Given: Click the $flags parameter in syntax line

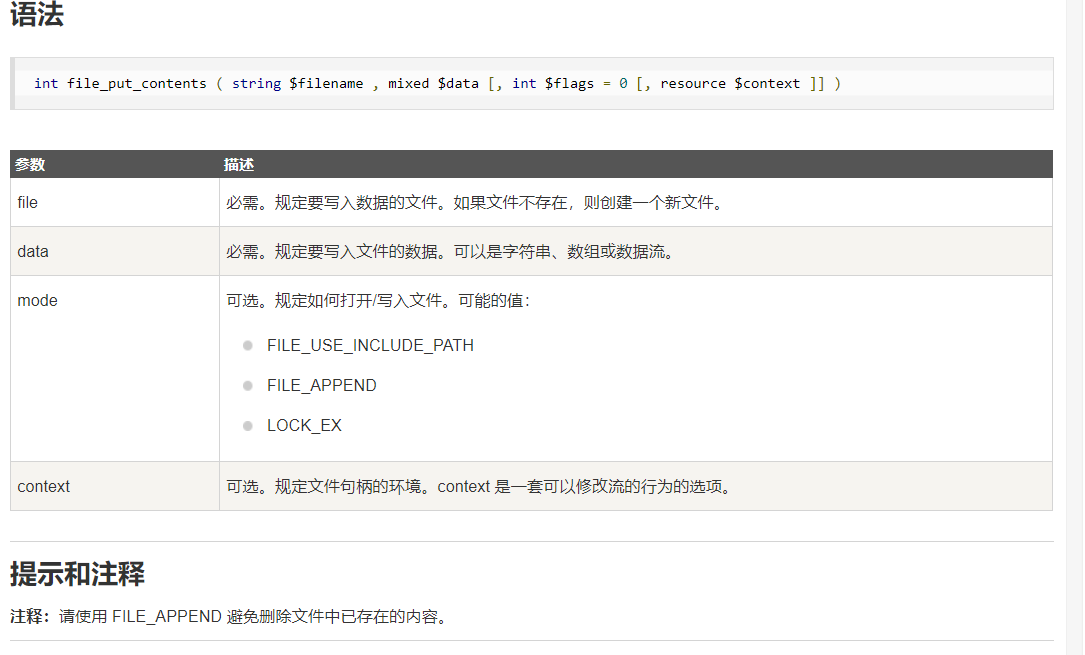Looking at the screenshot, I should click(x=569, y=84).
